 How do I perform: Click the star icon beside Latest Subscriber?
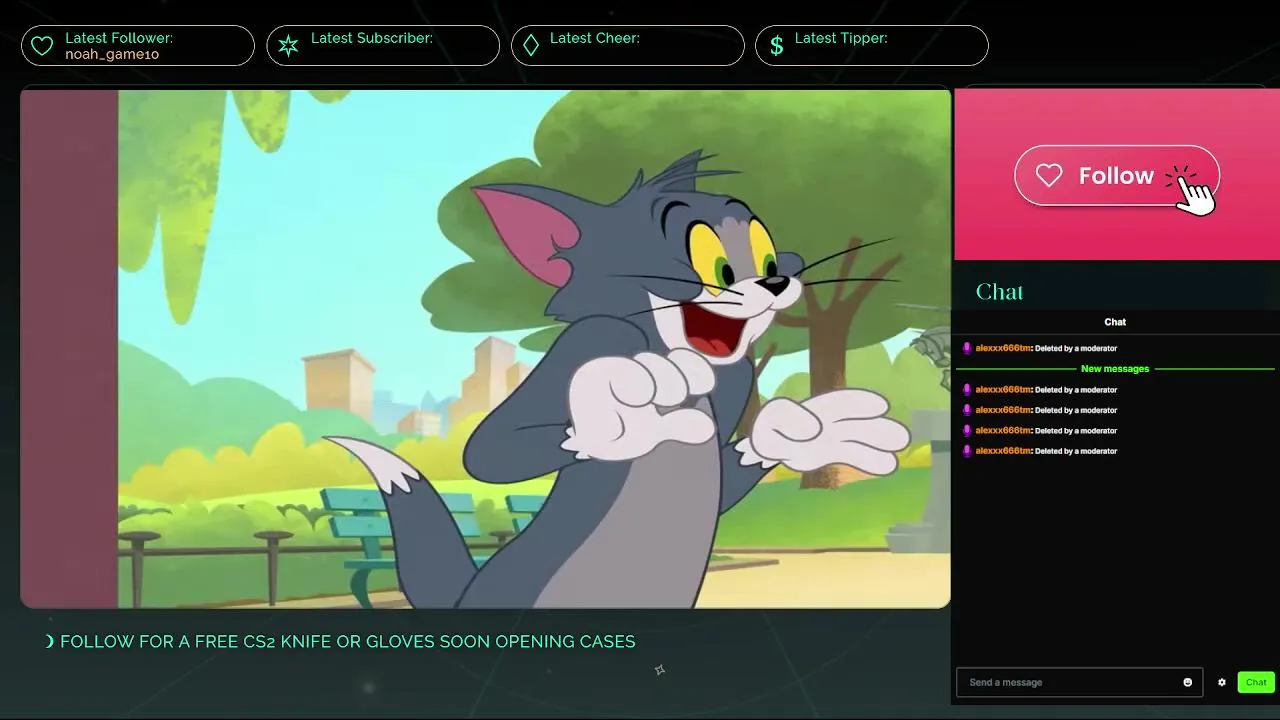point(288,46)
